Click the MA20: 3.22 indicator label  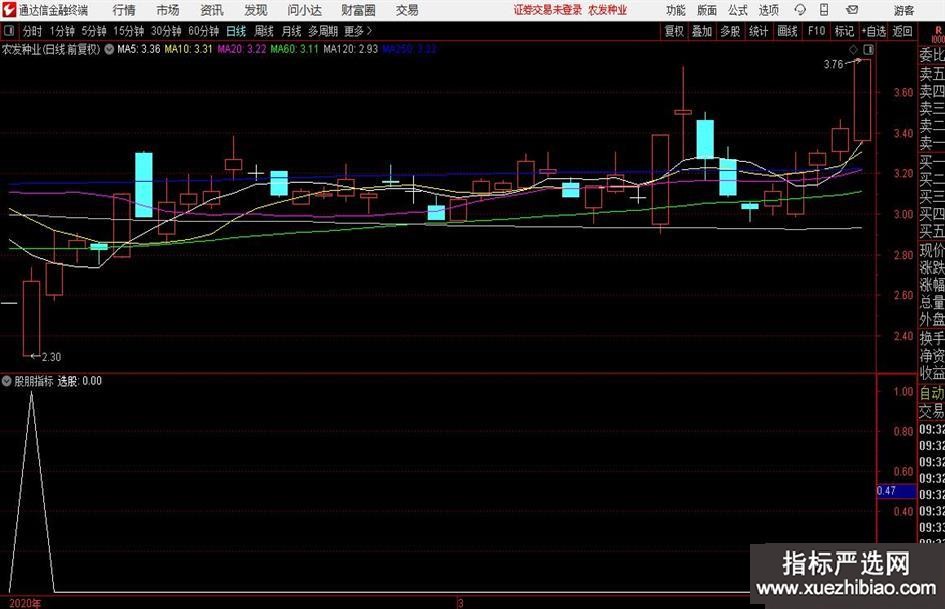coord(242,49)
